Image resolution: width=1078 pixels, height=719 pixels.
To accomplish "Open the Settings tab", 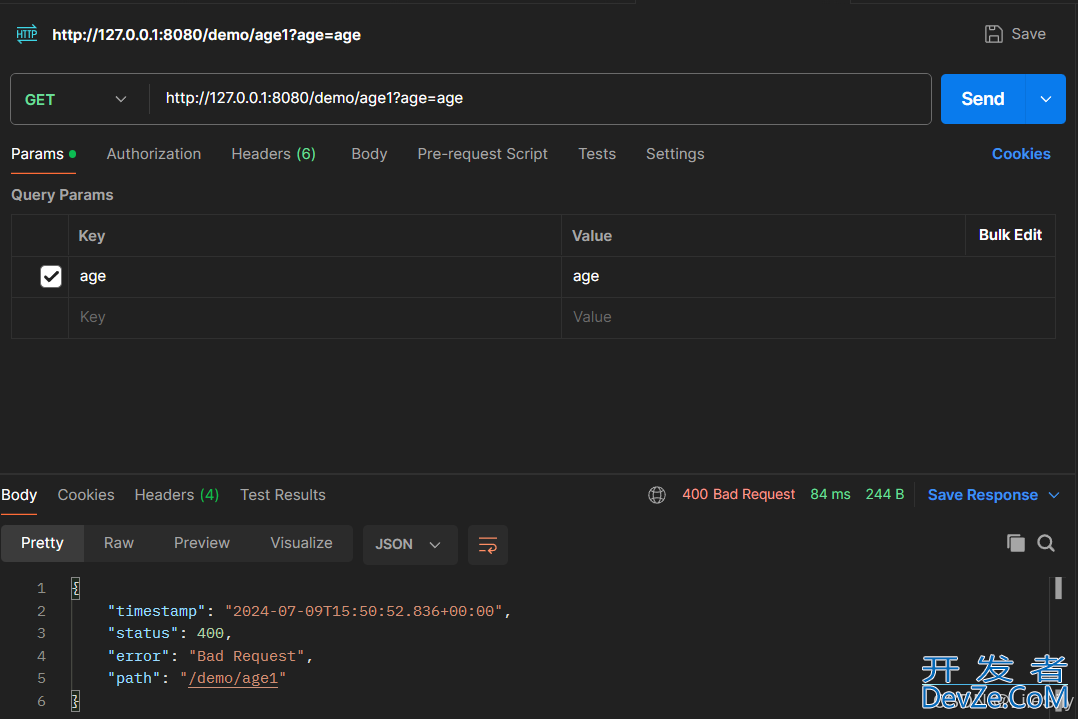I will (x=675, y=154).
